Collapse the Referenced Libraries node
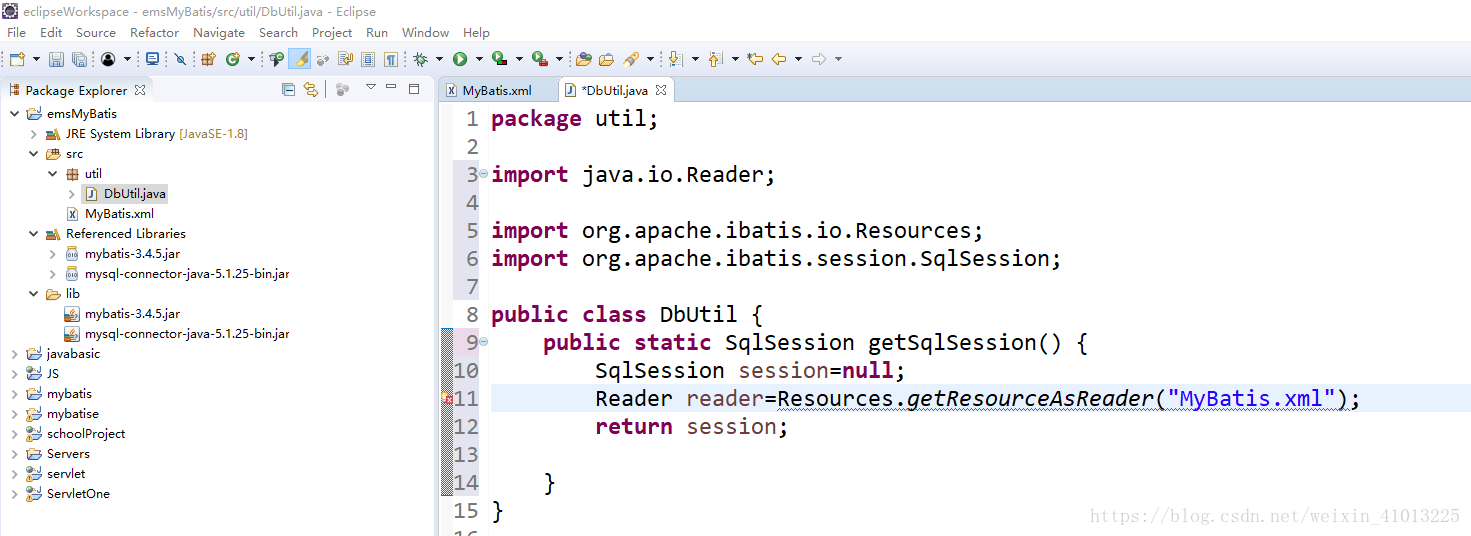1471x536 pixels. [34, 234]
